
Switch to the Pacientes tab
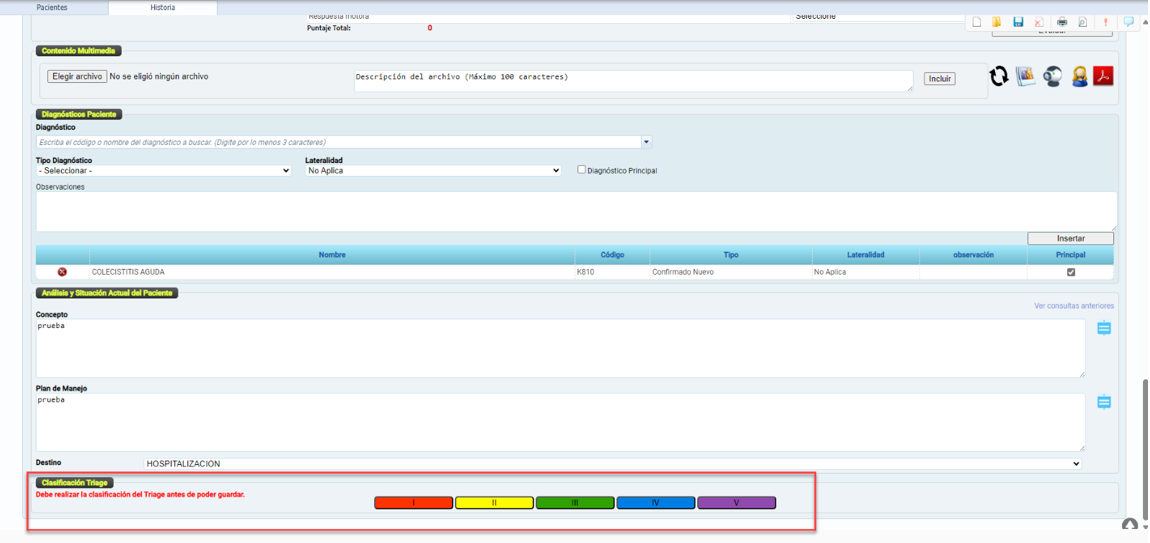tap(52, 7)
